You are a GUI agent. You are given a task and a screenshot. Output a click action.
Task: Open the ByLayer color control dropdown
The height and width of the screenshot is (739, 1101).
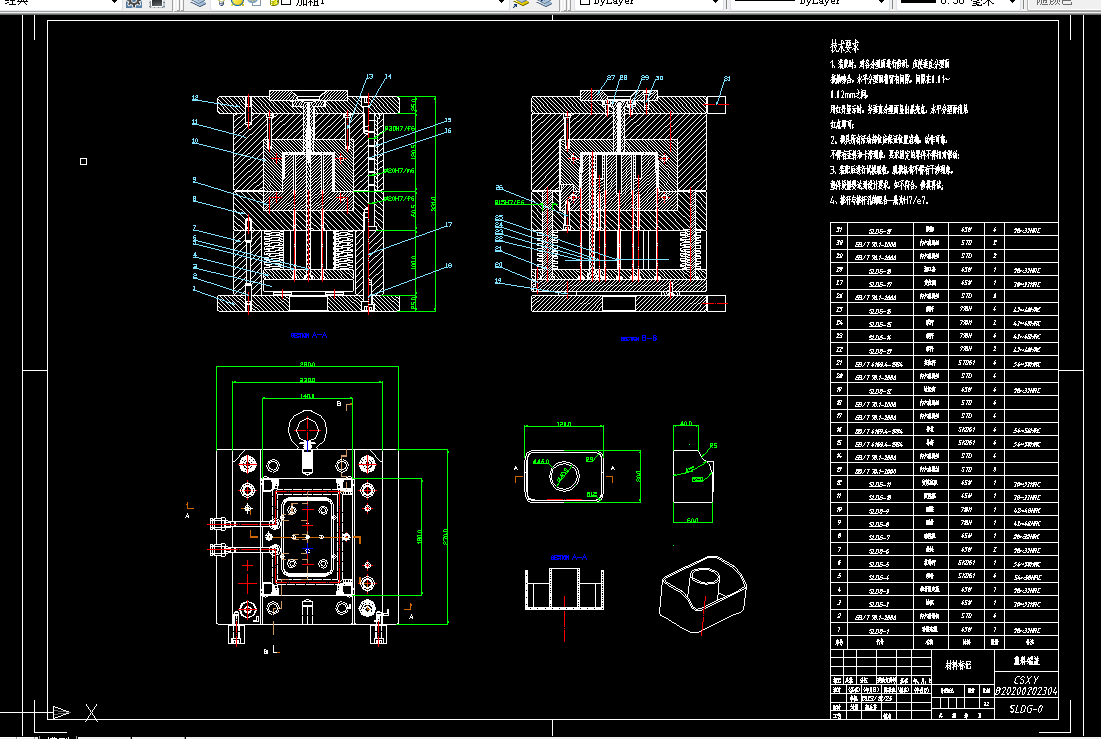click(715, 3)
